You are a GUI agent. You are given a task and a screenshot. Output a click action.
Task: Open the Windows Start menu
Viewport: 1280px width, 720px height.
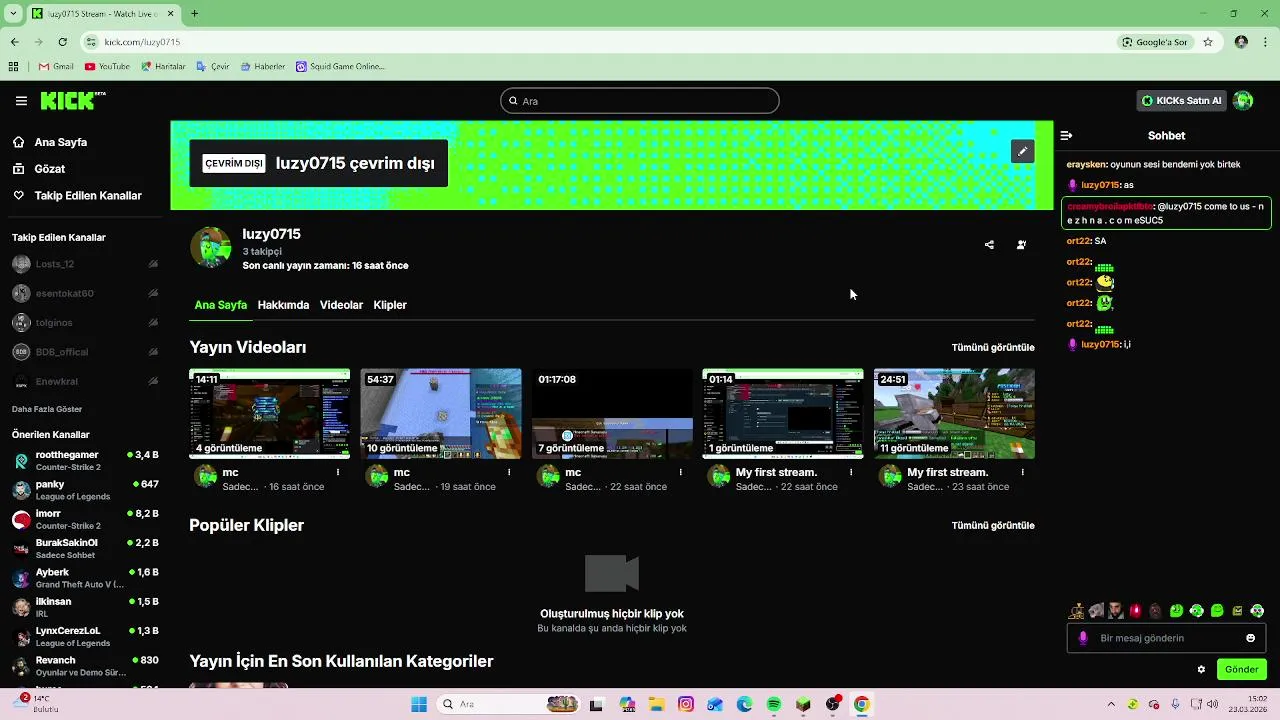pos(418,704)
